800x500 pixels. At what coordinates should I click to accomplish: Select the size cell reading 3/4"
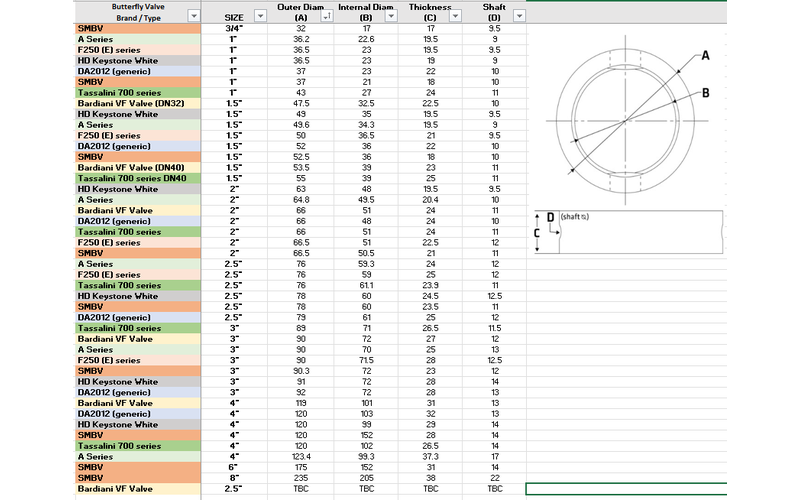[x=234, y=29]
